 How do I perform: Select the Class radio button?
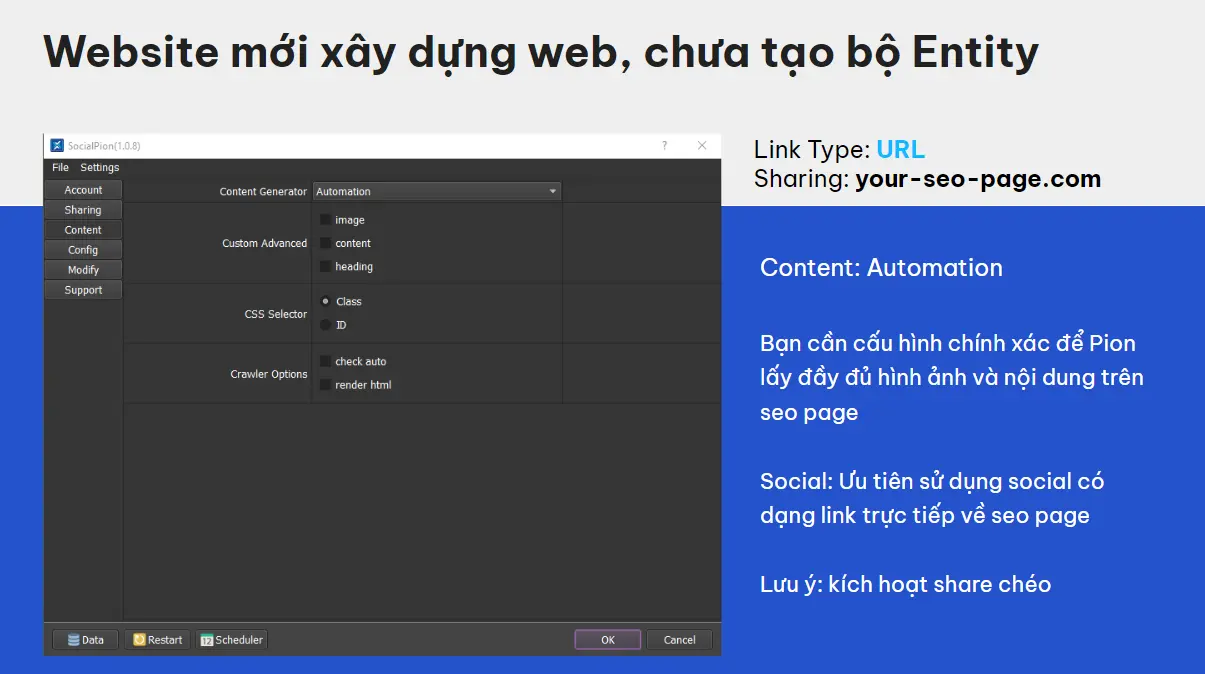[326, 301]
